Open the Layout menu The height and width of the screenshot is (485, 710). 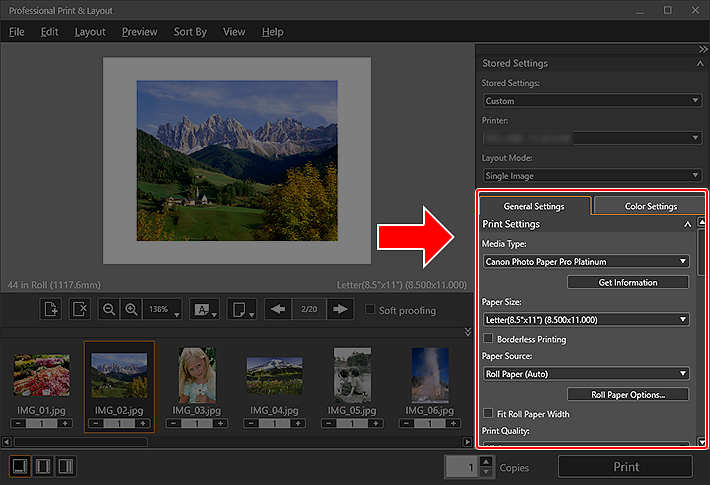click(90, 32)
